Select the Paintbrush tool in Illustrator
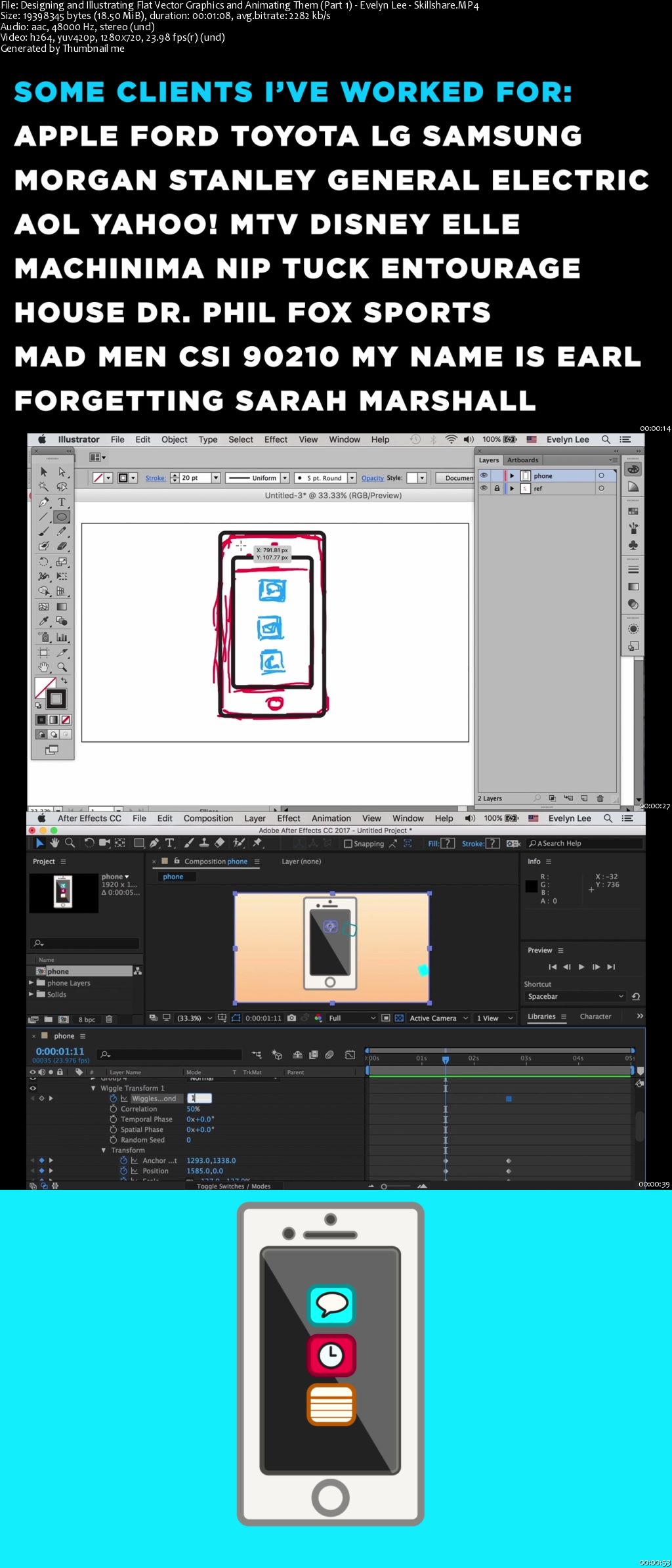Image resolution: width=672 pixels, height=1568 pixels. pos(44,531)
